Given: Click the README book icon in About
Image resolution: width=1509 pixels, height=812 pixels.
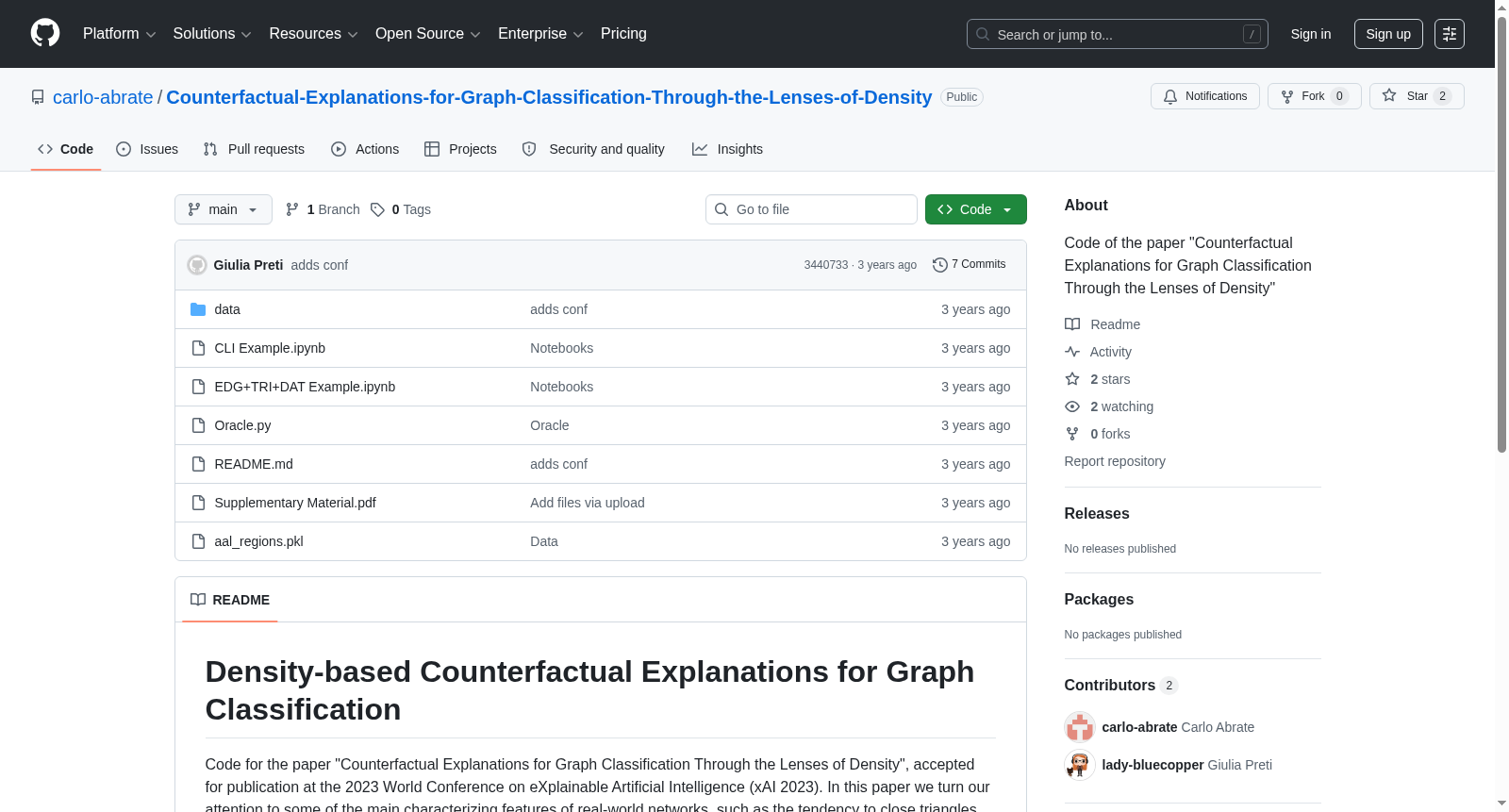Looking at the screenshot, I should click(x=1072, y=324).
